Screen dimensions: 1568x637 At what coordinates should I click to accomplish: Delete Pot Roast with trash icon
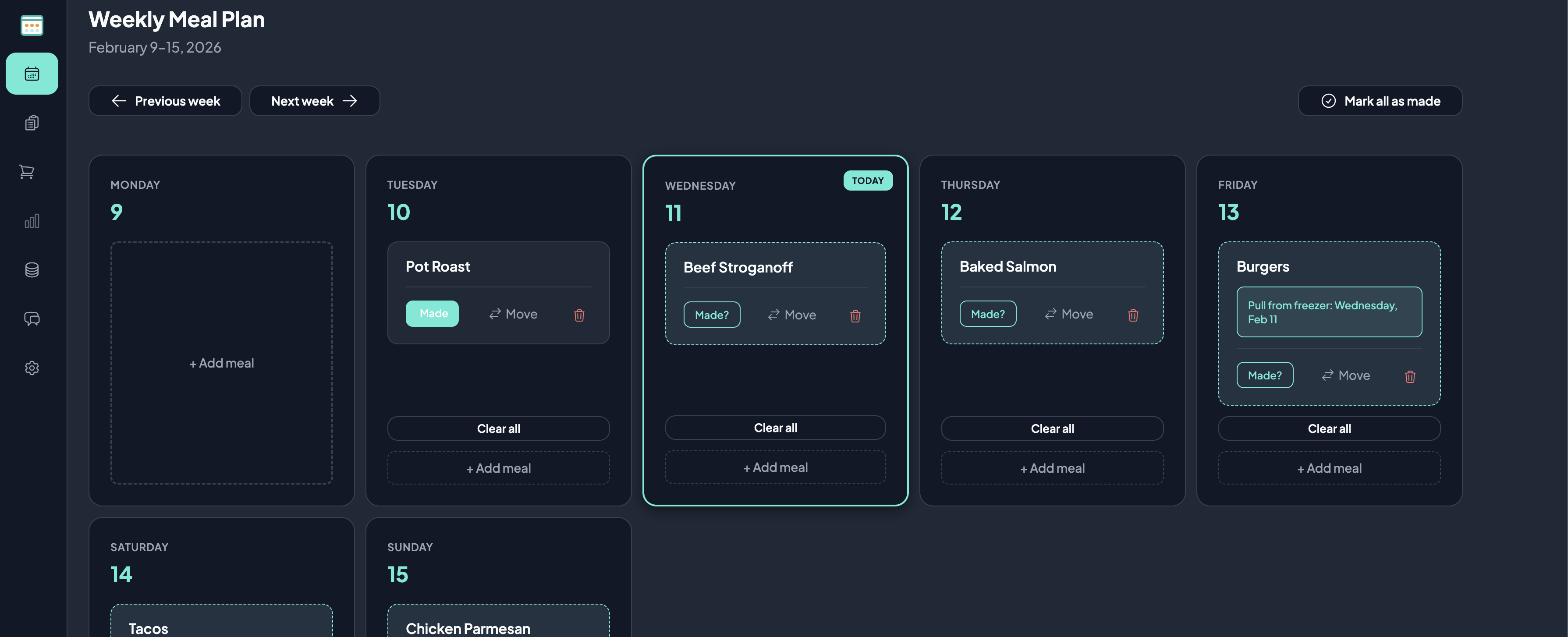coord(579,315)
